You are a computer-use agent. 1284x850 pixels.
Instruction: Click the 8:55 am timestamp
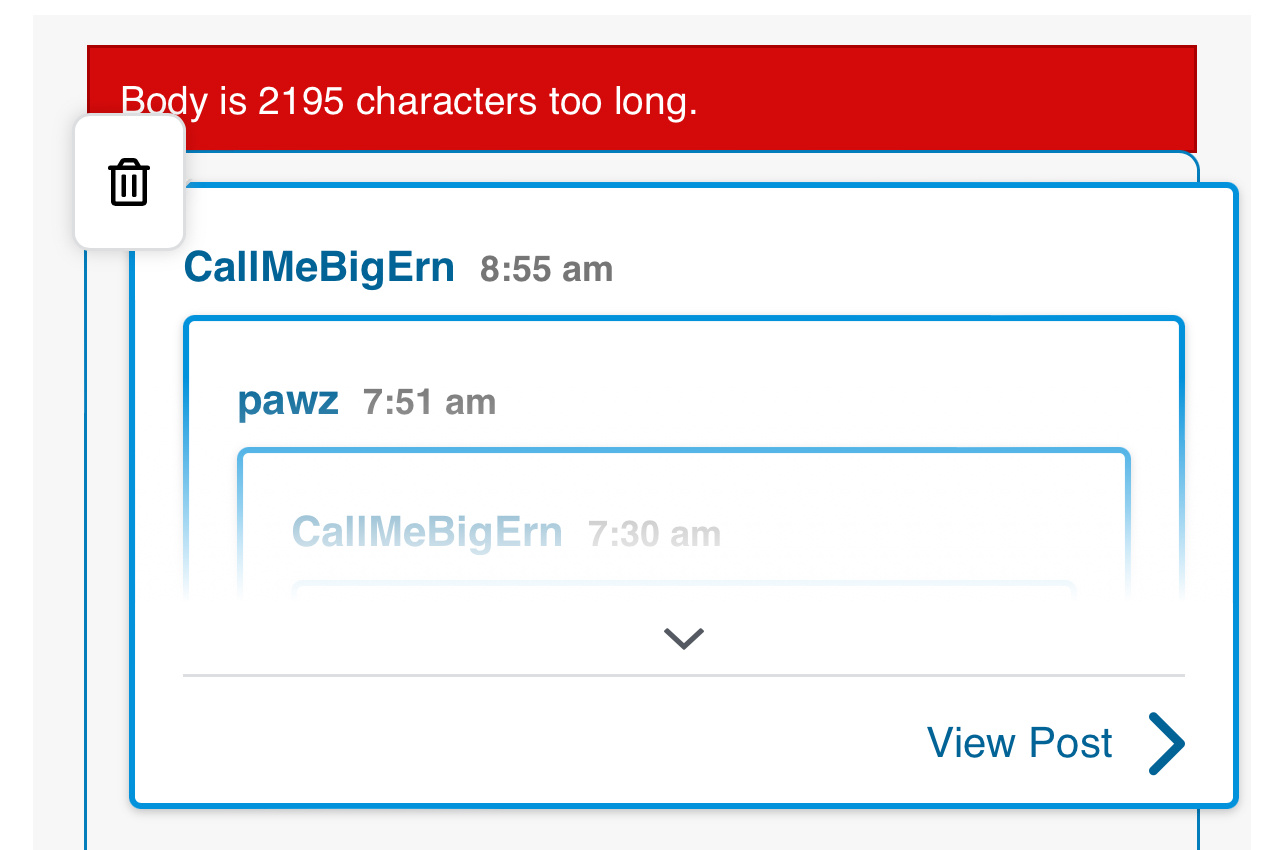click(546, 269)
